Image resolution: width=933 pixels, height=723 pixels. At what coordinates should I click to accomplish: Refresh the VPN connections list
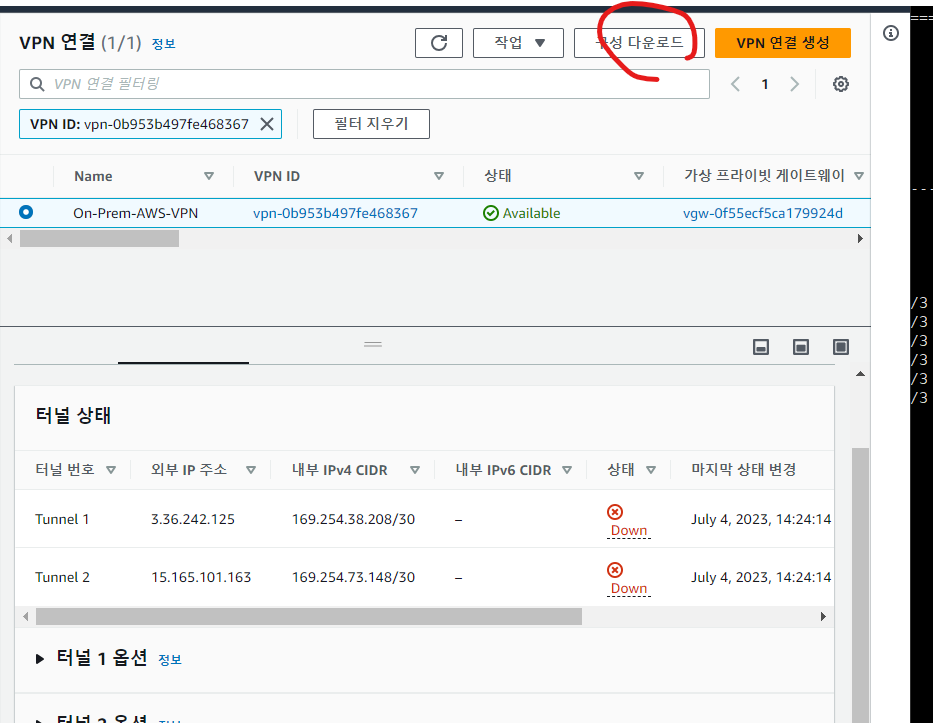pos(439,43)
